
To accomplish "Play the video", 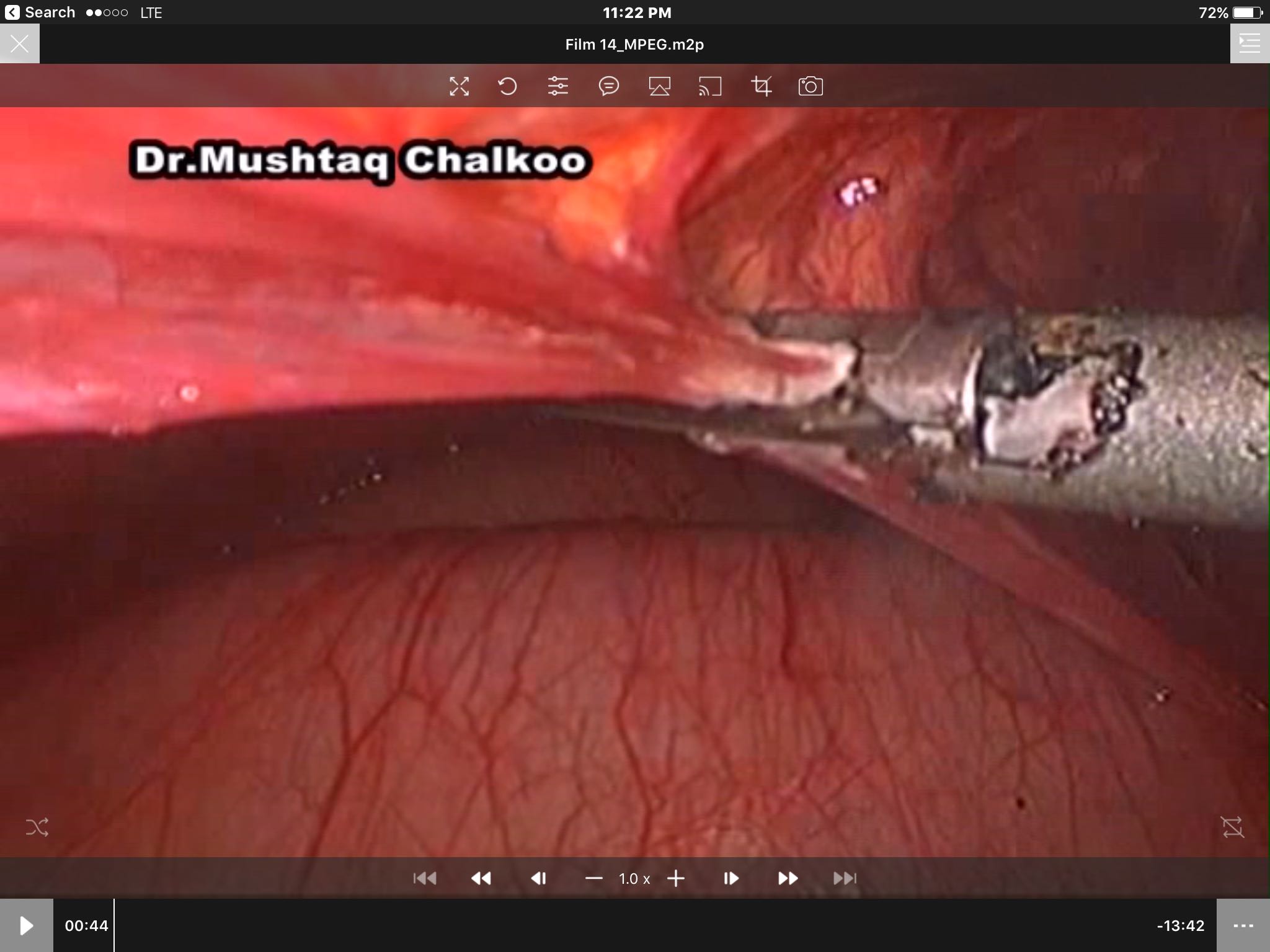I will pos(26,925).
